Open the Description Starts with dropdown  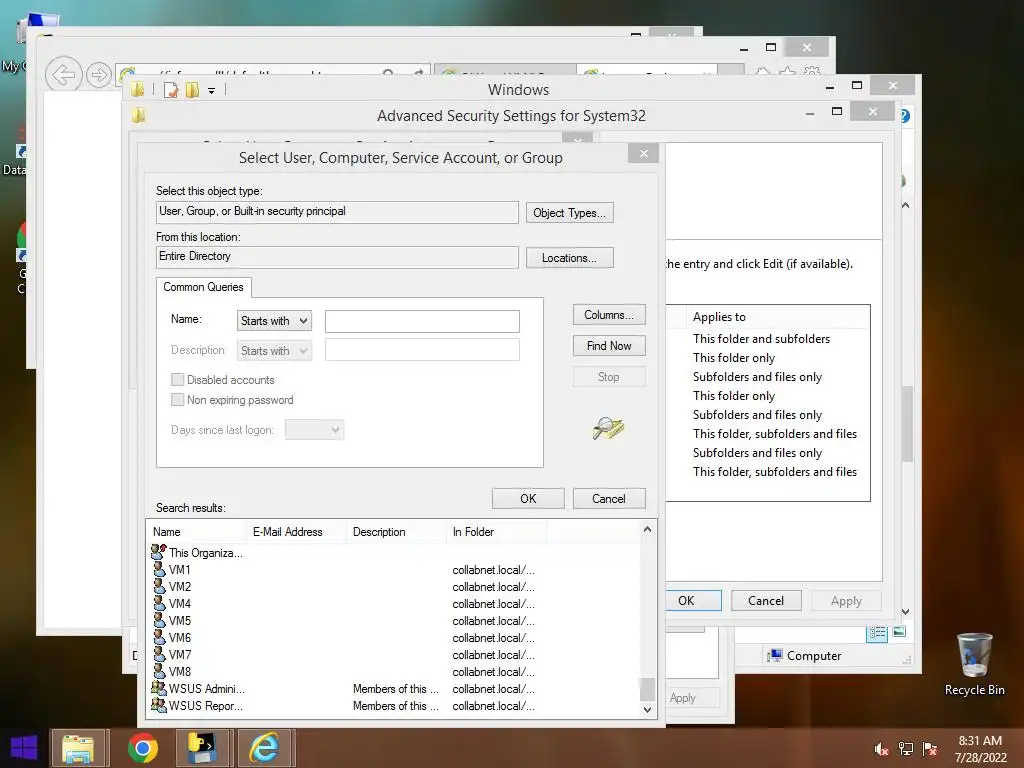click(274, 351)
